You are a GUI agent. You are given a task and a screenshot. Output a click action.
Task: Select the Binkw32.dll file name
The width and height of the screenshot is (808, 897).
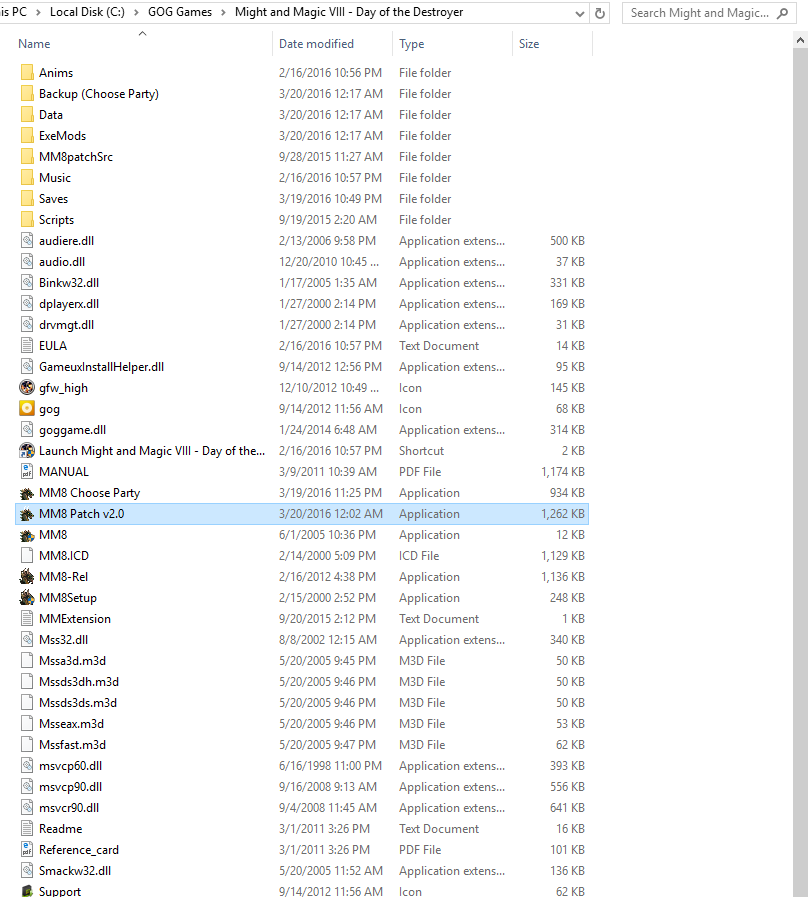(x=69, y=283)
